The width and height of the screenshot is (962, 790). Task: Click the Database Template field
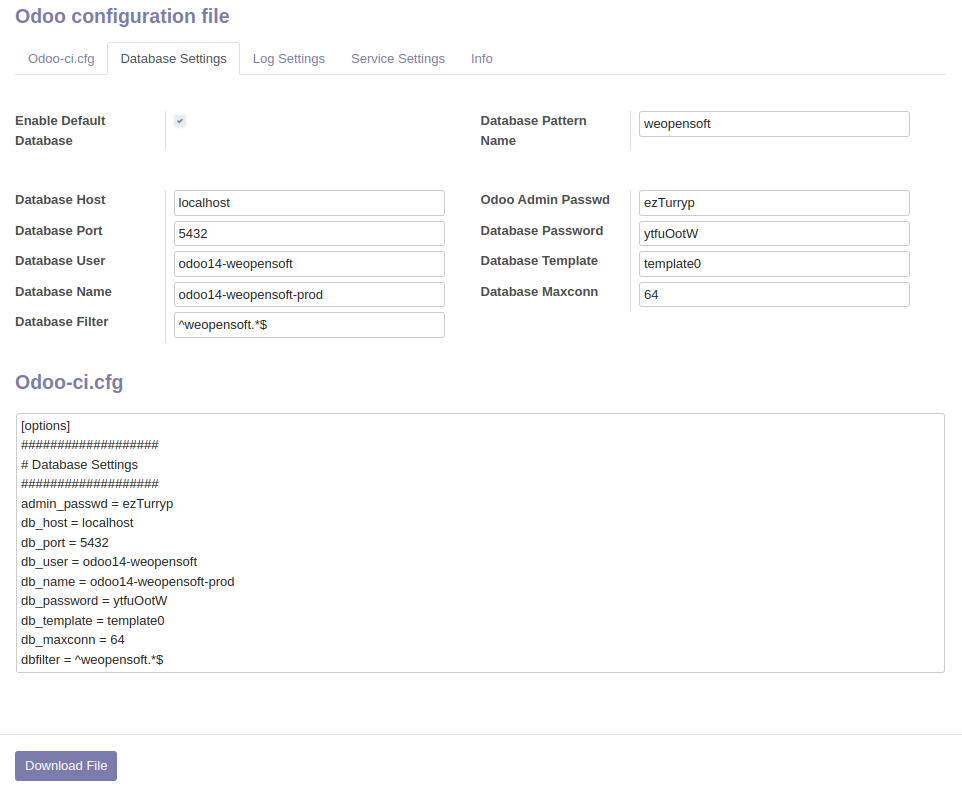pyautogui.click(x=774, y=264)
